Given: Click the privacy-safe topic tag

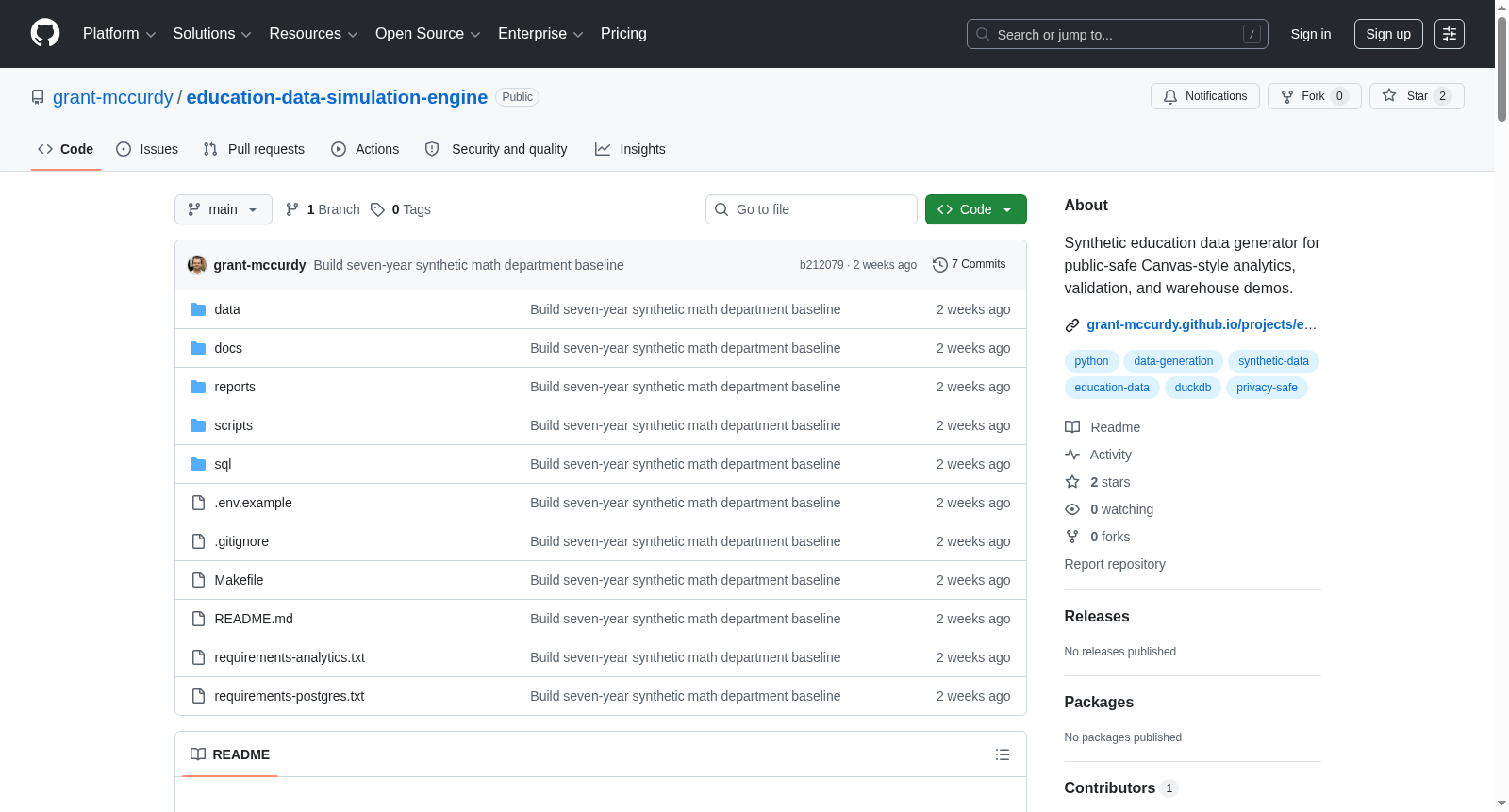Looking at the screenshot, I should pos(1267,388).
